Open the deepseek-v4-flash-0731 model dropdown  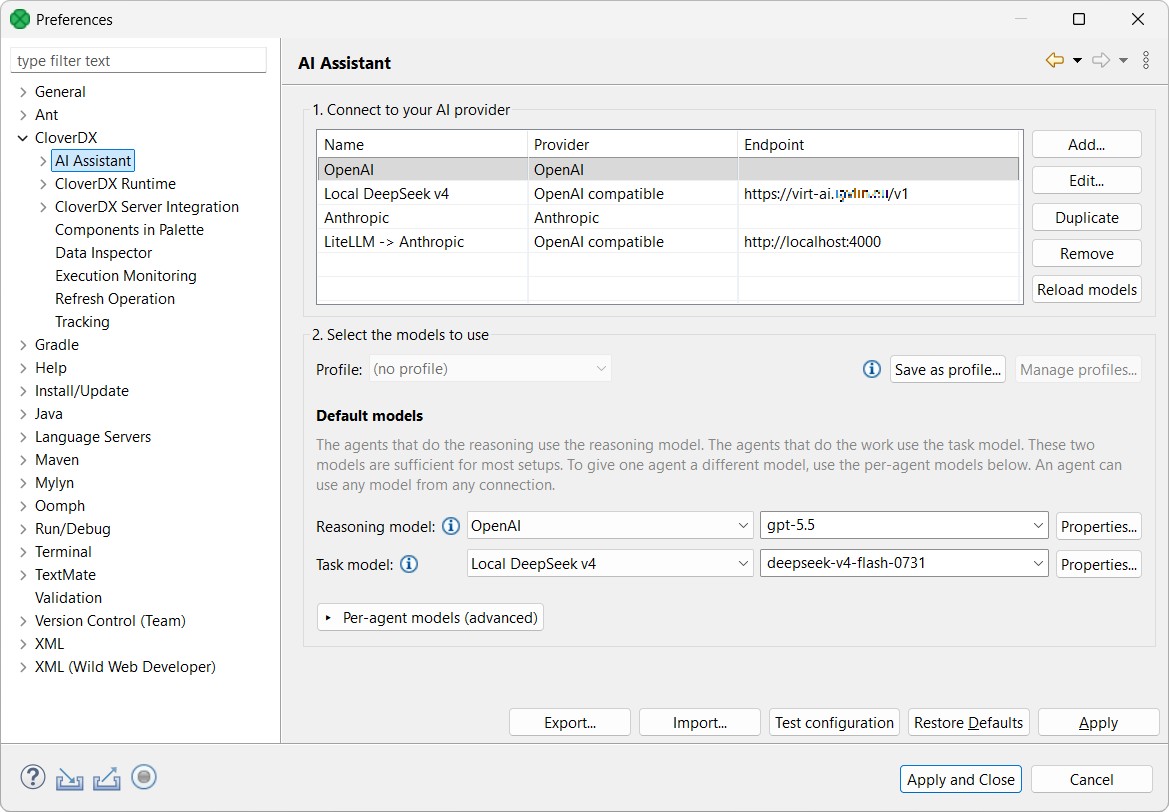tap(904, 564)
